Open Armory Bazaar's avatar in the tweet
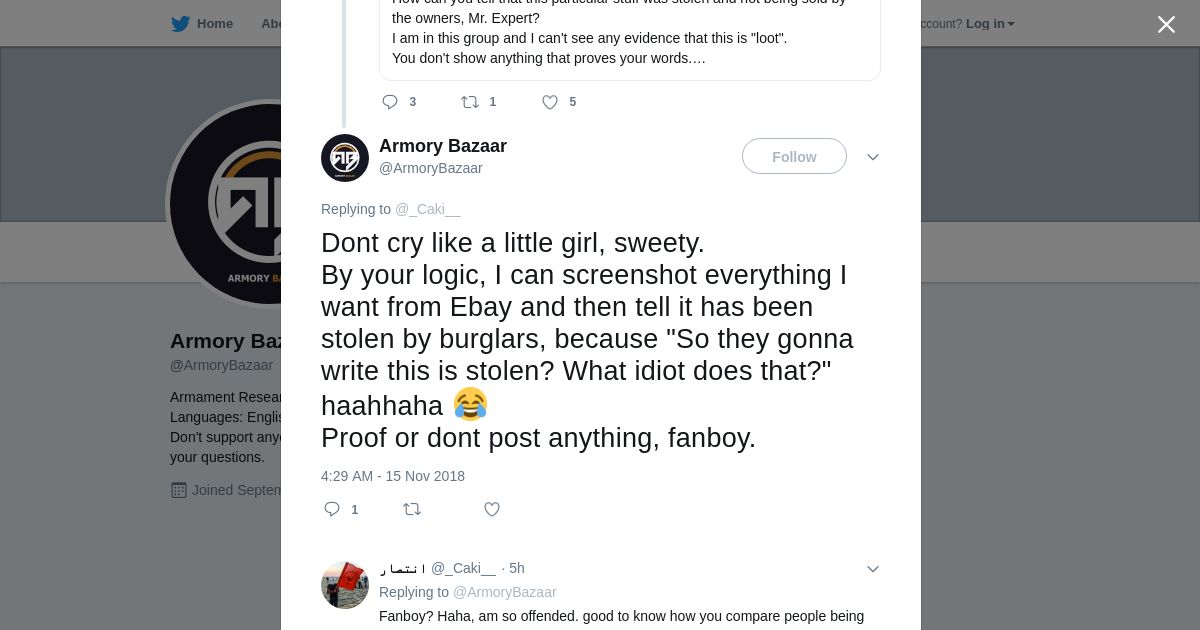 345,158
